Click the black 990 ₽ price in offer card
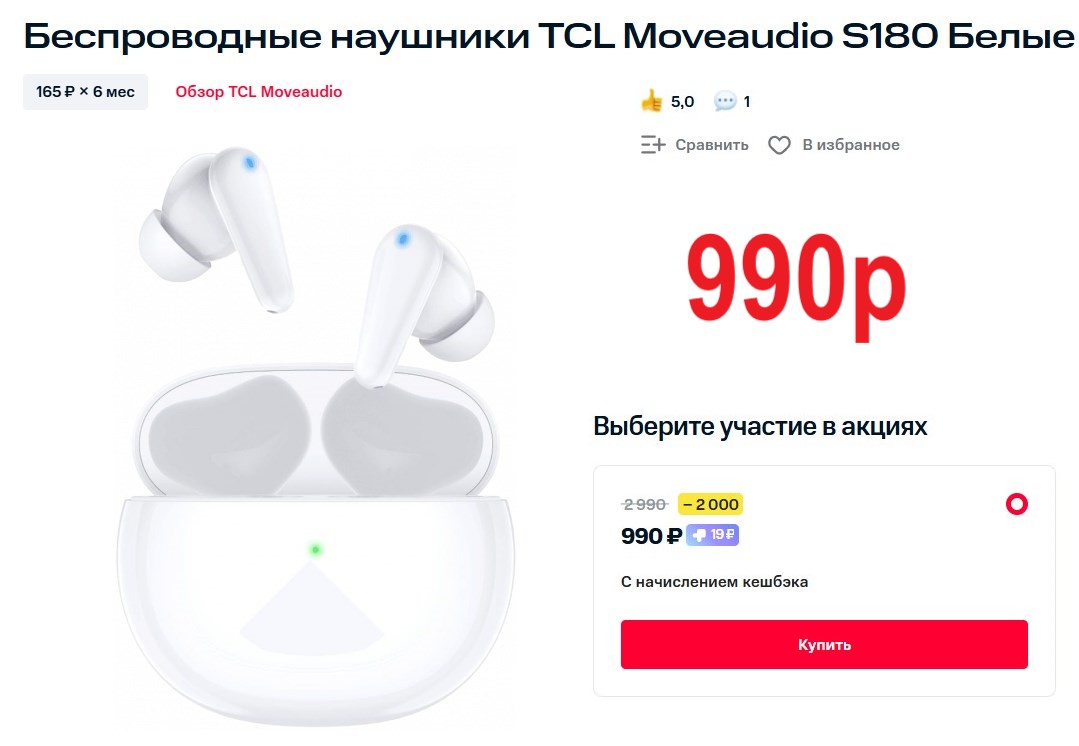The width and height of the screenshot is (1079, 746). 651,535
